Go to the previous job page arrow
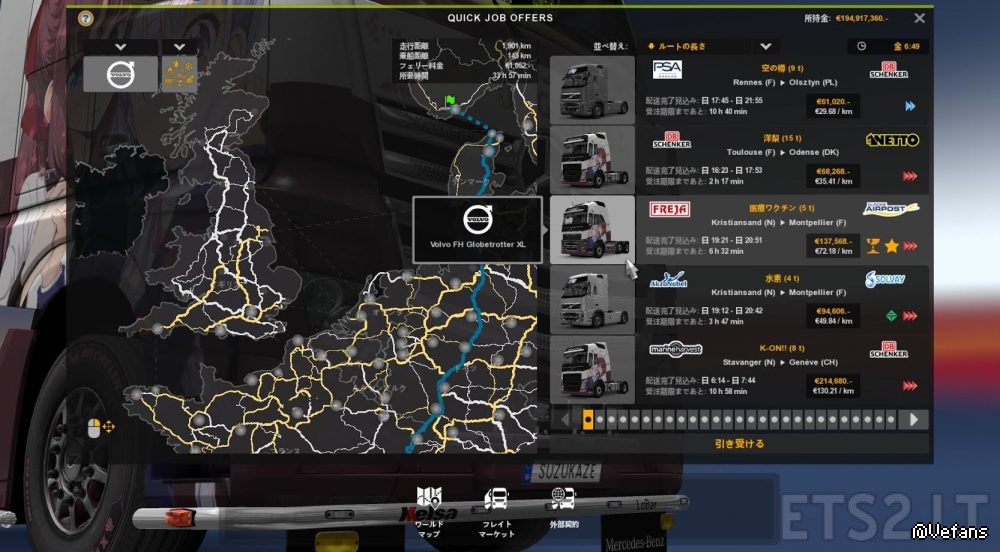1000x552 pixels. pos(564,419)
